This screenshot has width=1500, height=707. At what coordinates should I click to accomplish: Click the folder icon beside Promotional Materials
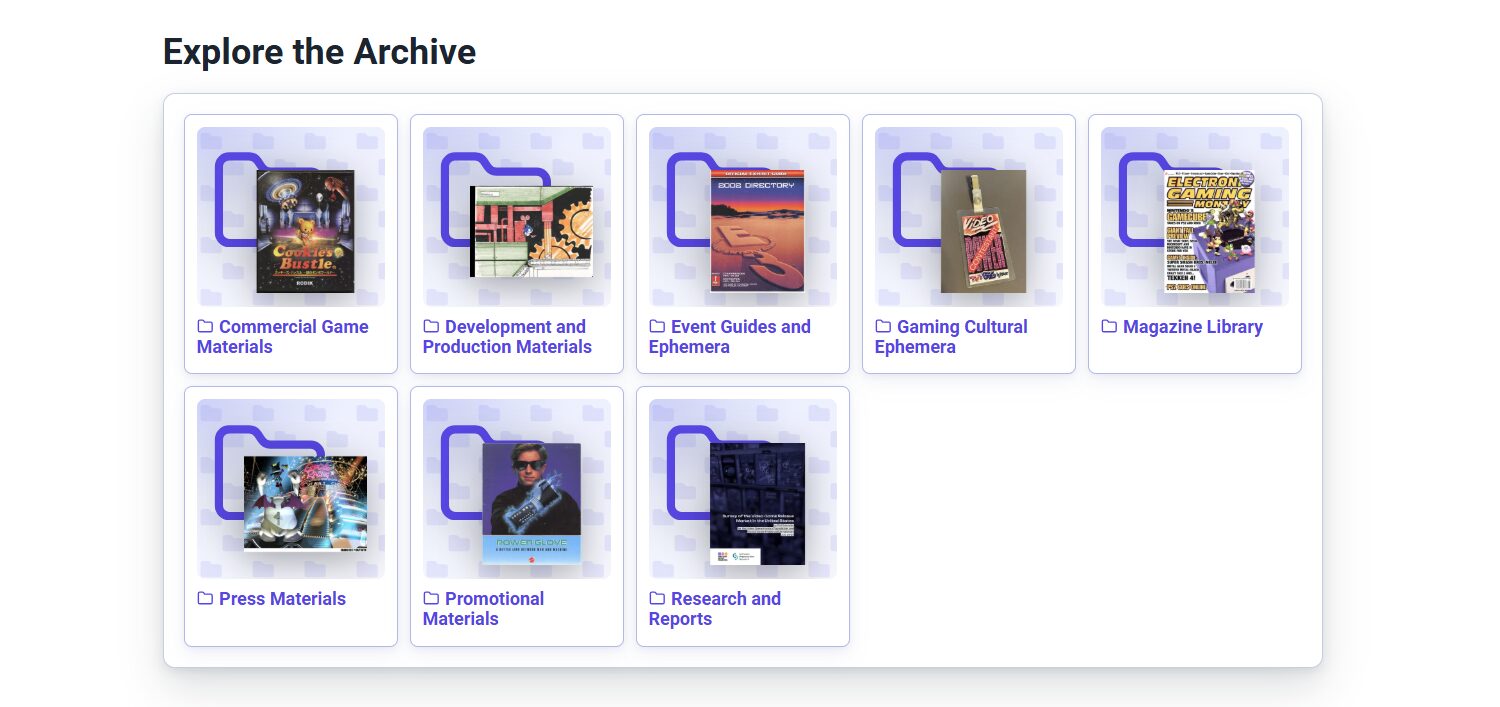430,598
